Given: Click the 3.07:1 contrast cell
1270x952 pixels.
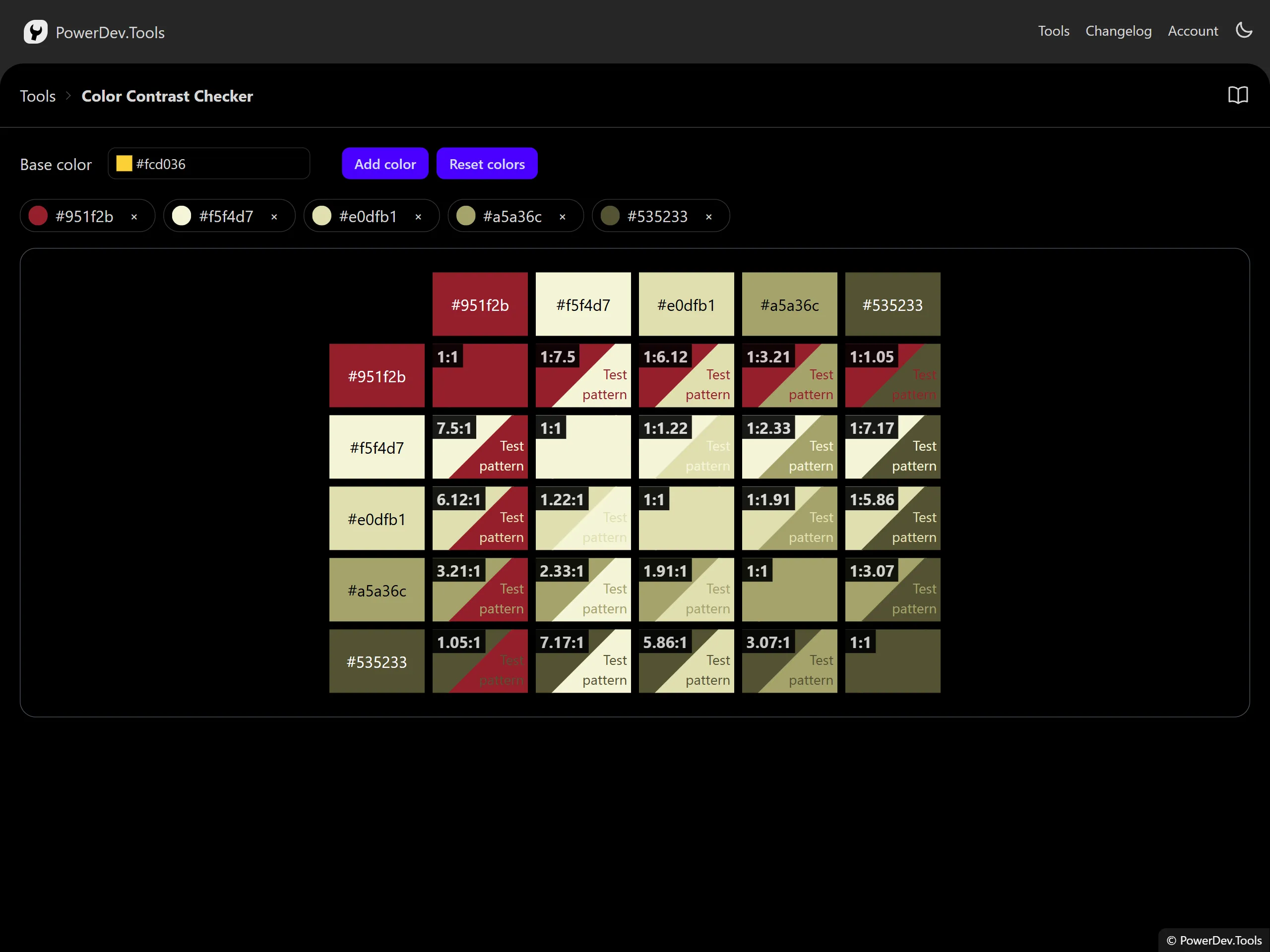Looking at the screenshot, I should pos(790,661).
